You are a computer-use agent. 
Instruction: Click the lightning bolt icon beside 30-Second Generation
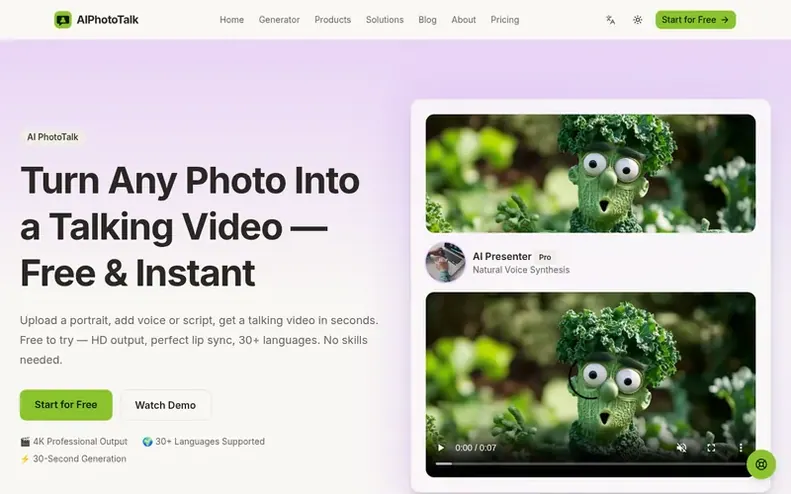25,459
